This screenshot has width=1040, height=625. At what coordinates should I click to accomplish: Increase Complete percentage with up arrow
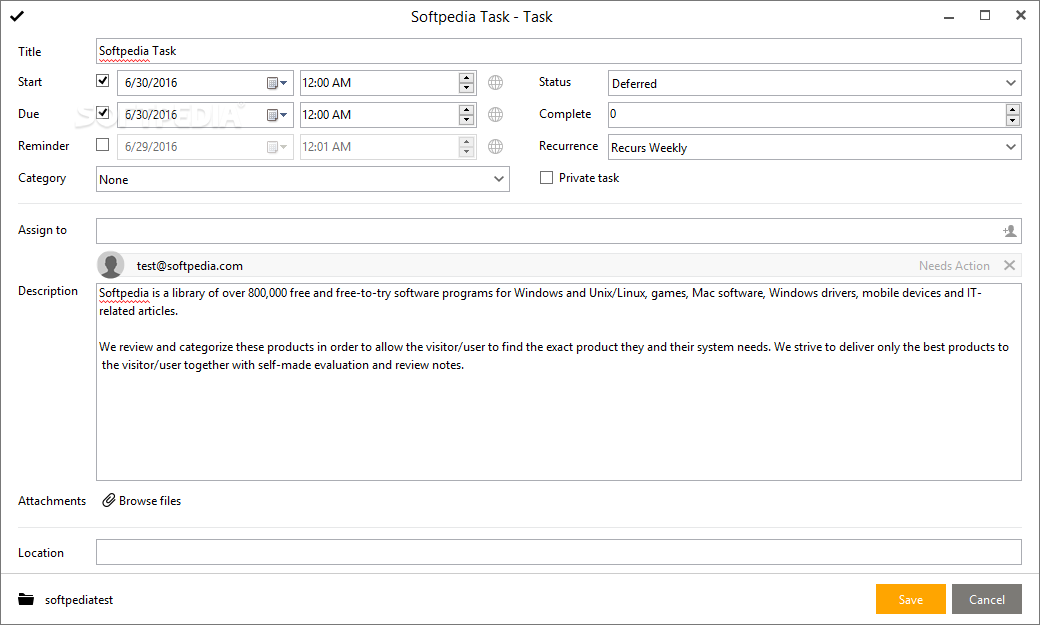click(1012, 109)
